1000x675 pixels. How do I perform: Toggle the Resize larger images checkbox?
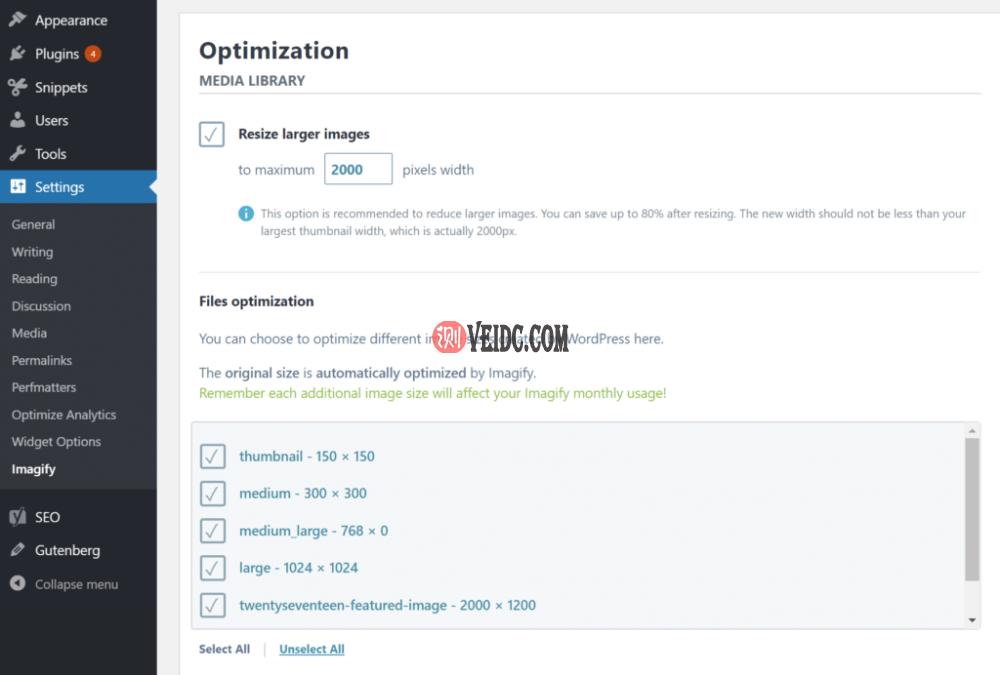click(212, 134)
